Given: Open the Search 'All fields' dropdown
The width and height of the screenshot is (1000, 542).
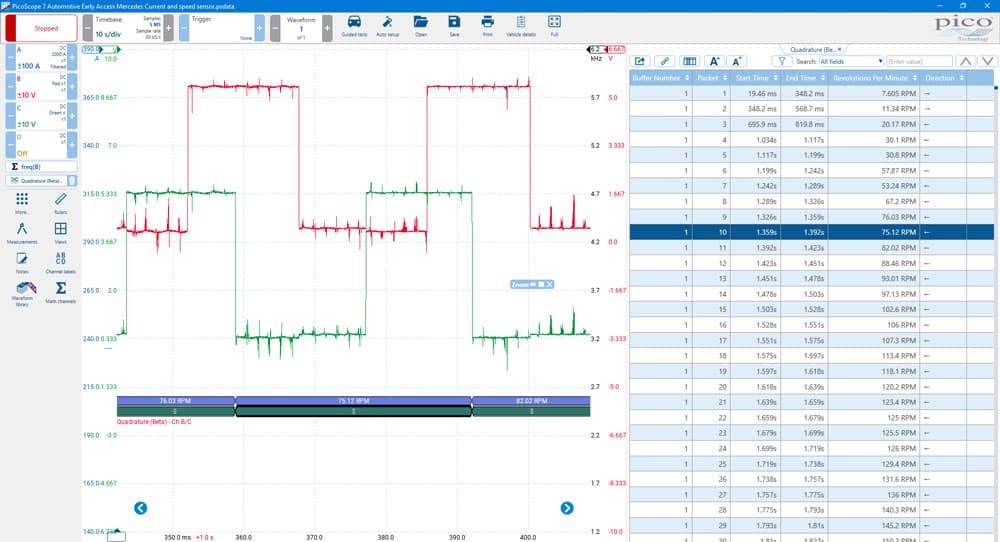Looking at the screenshot, I should pyautogui.click(x=851, y=61).
